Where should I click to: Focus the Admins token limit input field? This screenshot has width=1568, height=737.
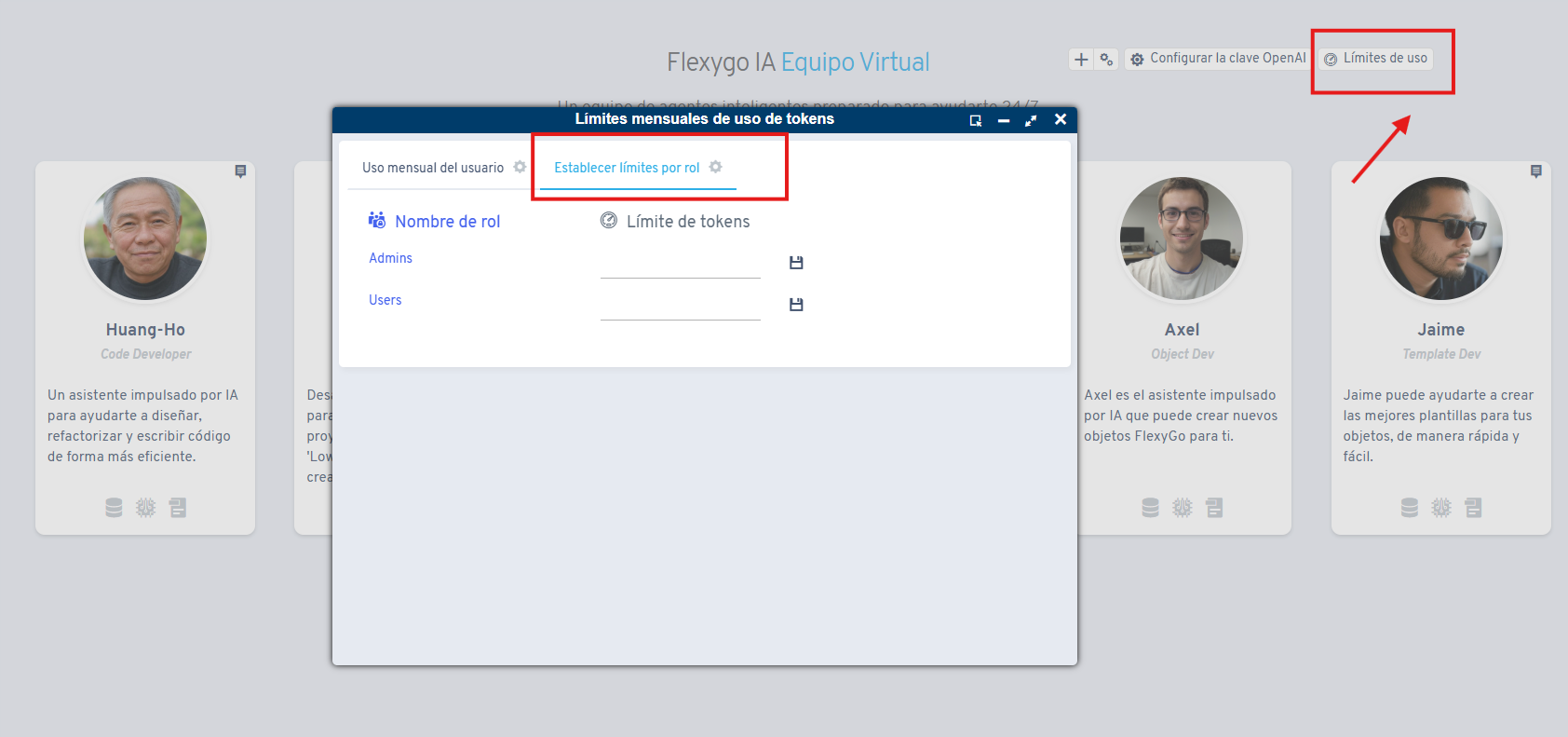[681, 264]
